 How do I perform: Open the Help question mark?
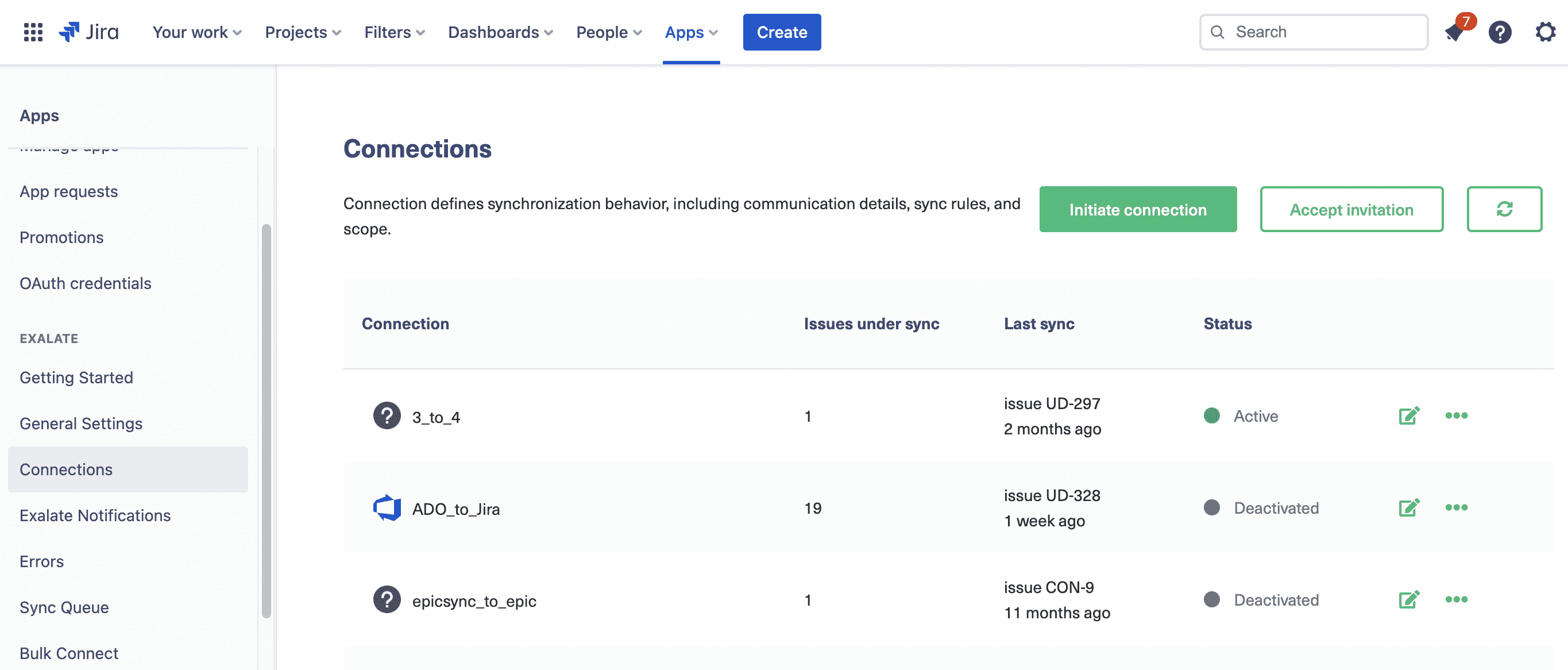pos(1500,32)
